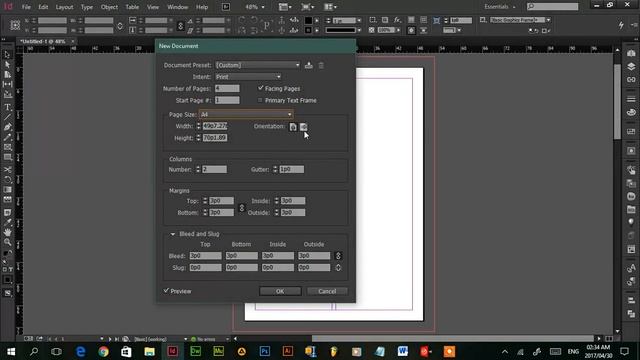The width and height of the screenshot is (640, 360).
Task: Select the Scissors tool
Action: click(x=7, y=169)
